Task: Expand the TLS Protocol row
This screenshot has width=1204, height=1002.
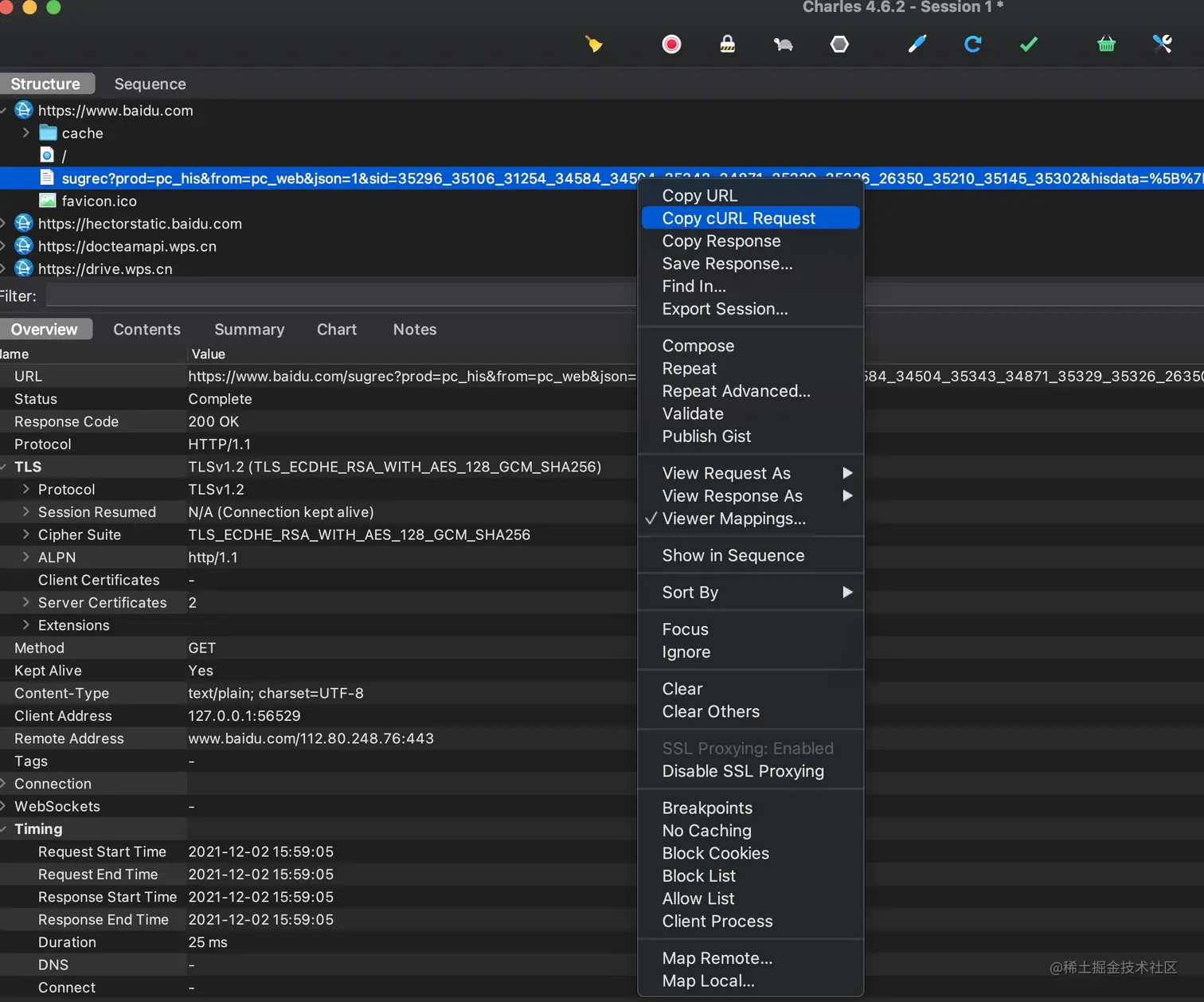Action: (26, 489)
